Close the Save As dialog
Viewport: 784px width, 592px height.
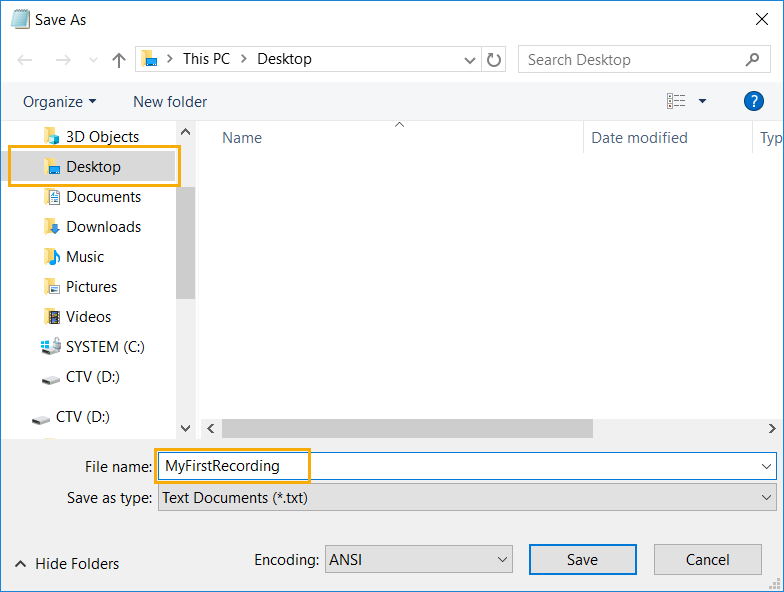click(x=762, y=20)
